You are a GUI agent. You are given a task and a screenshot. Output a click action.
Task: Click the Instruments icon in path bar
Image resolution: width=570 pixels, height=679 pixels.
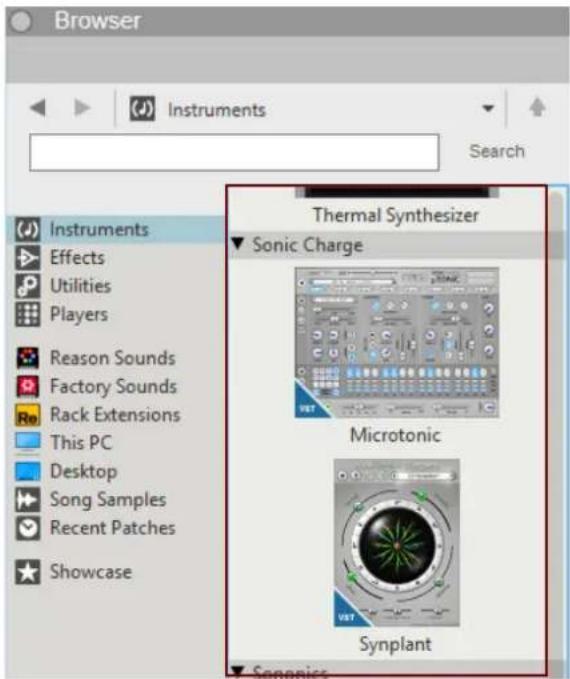[142, 109]
